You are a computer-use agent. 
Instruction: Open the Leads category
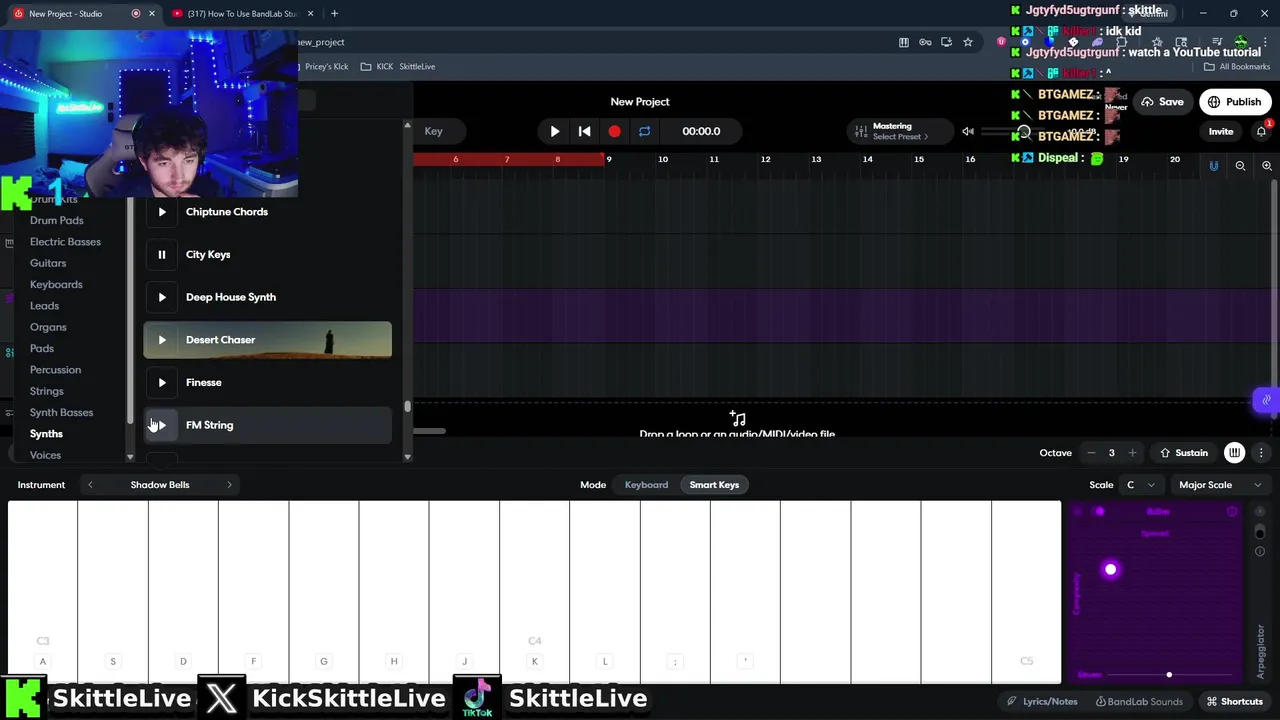[x=44, y=306]
